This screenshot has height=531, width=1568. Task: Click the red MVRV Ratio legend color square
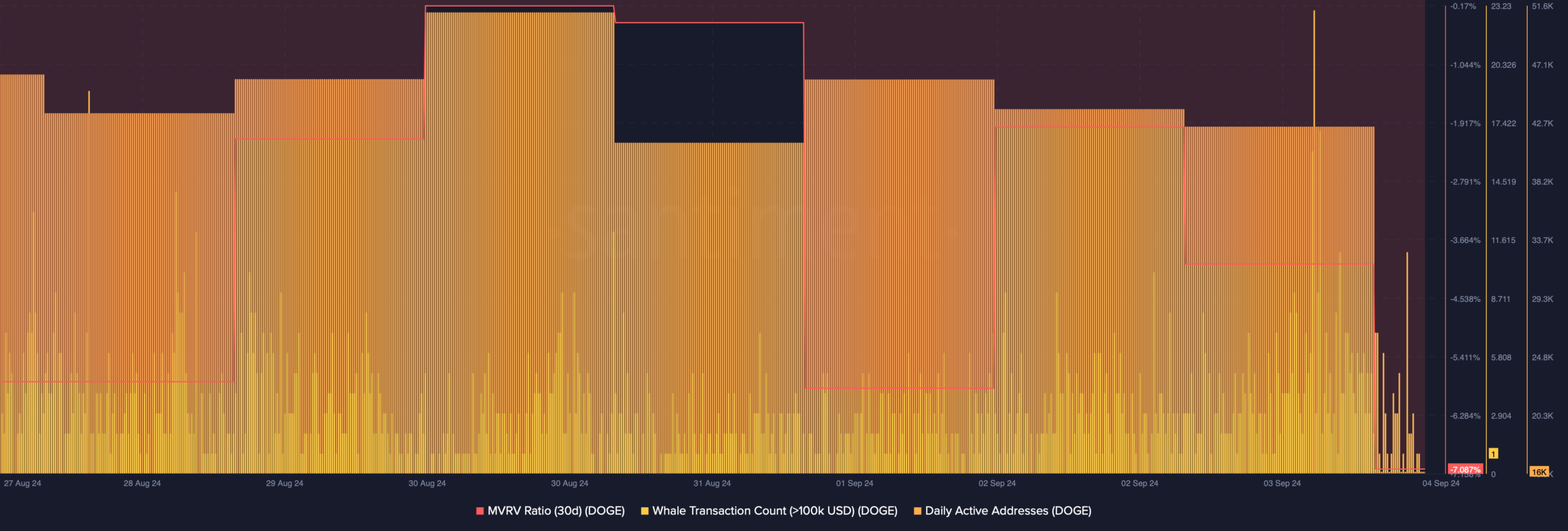(480, 511)
